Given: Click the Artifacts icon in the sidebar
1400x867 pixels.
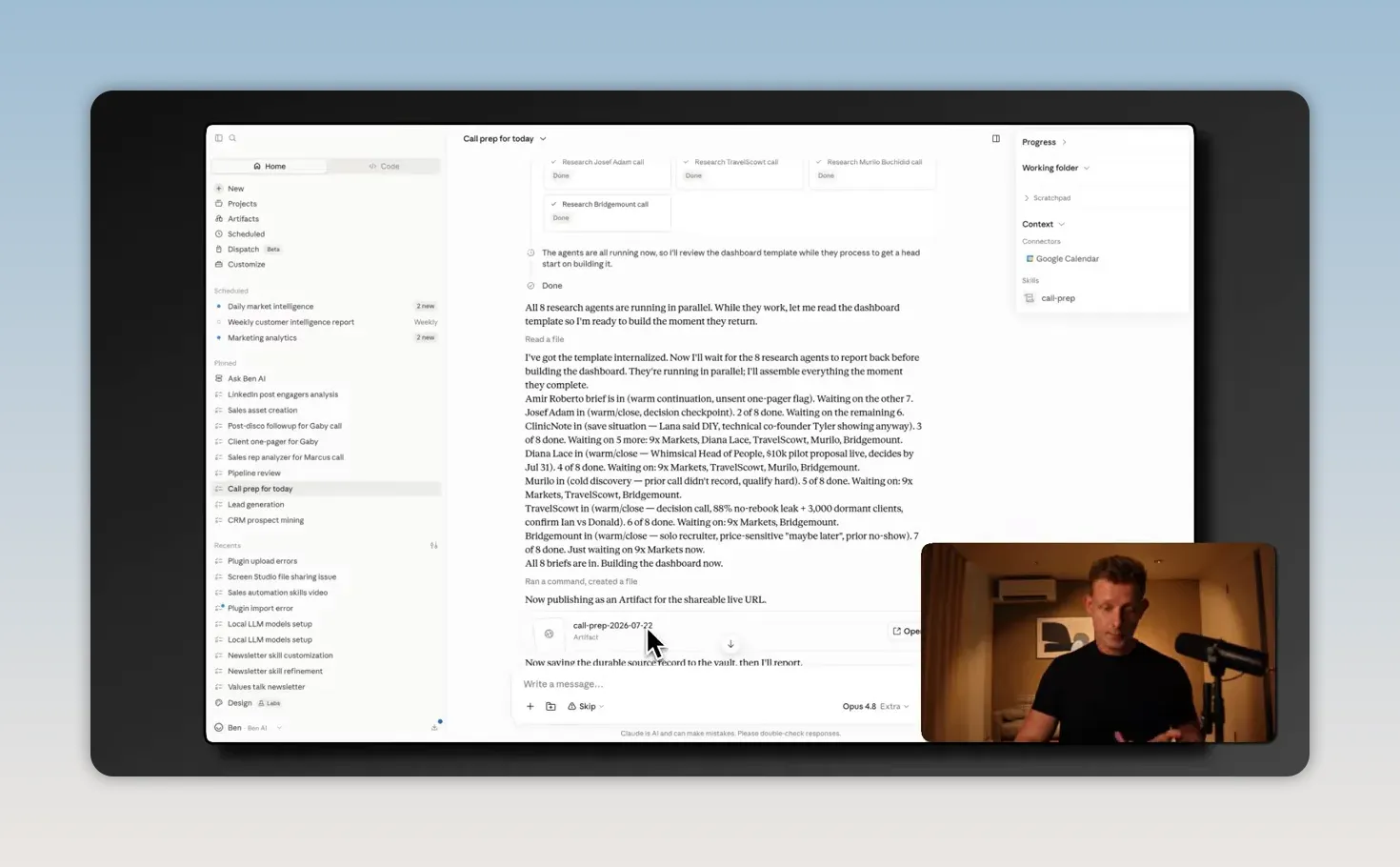Looking at the screenshot, I should [x=219, y=219].
